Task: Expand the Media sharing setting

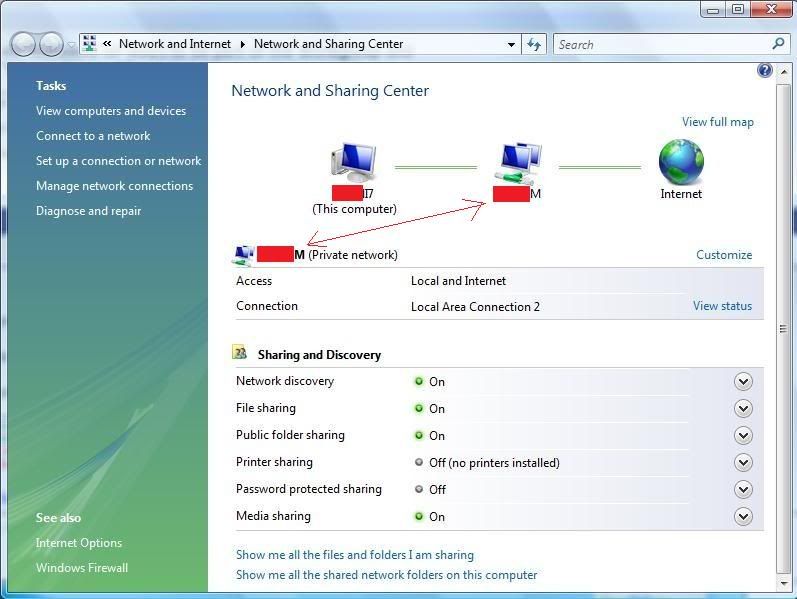Action: tap(742, 516)
